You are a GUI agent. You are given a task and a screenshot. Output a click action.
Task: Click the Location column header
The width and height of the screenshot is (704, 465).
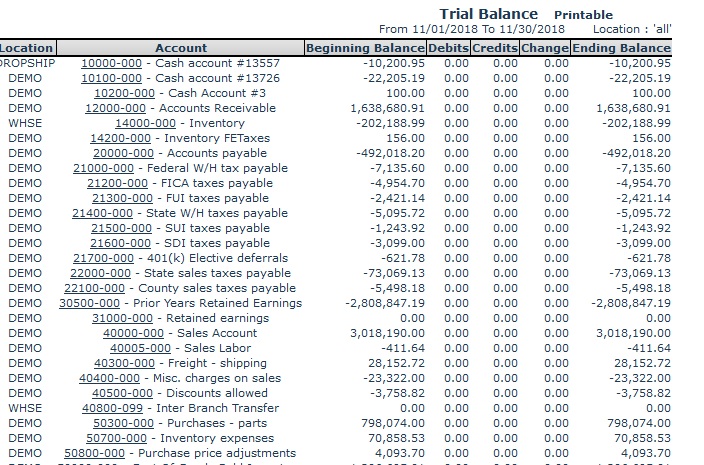tap(26, 48)
